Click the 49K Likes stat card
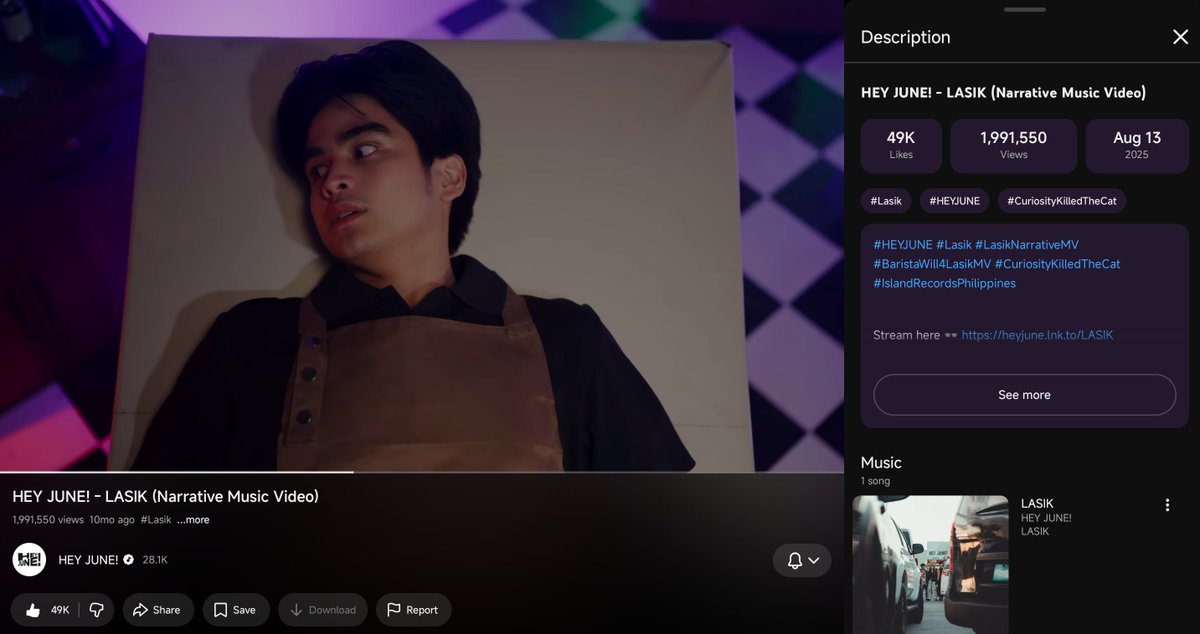 click(901, 146)
